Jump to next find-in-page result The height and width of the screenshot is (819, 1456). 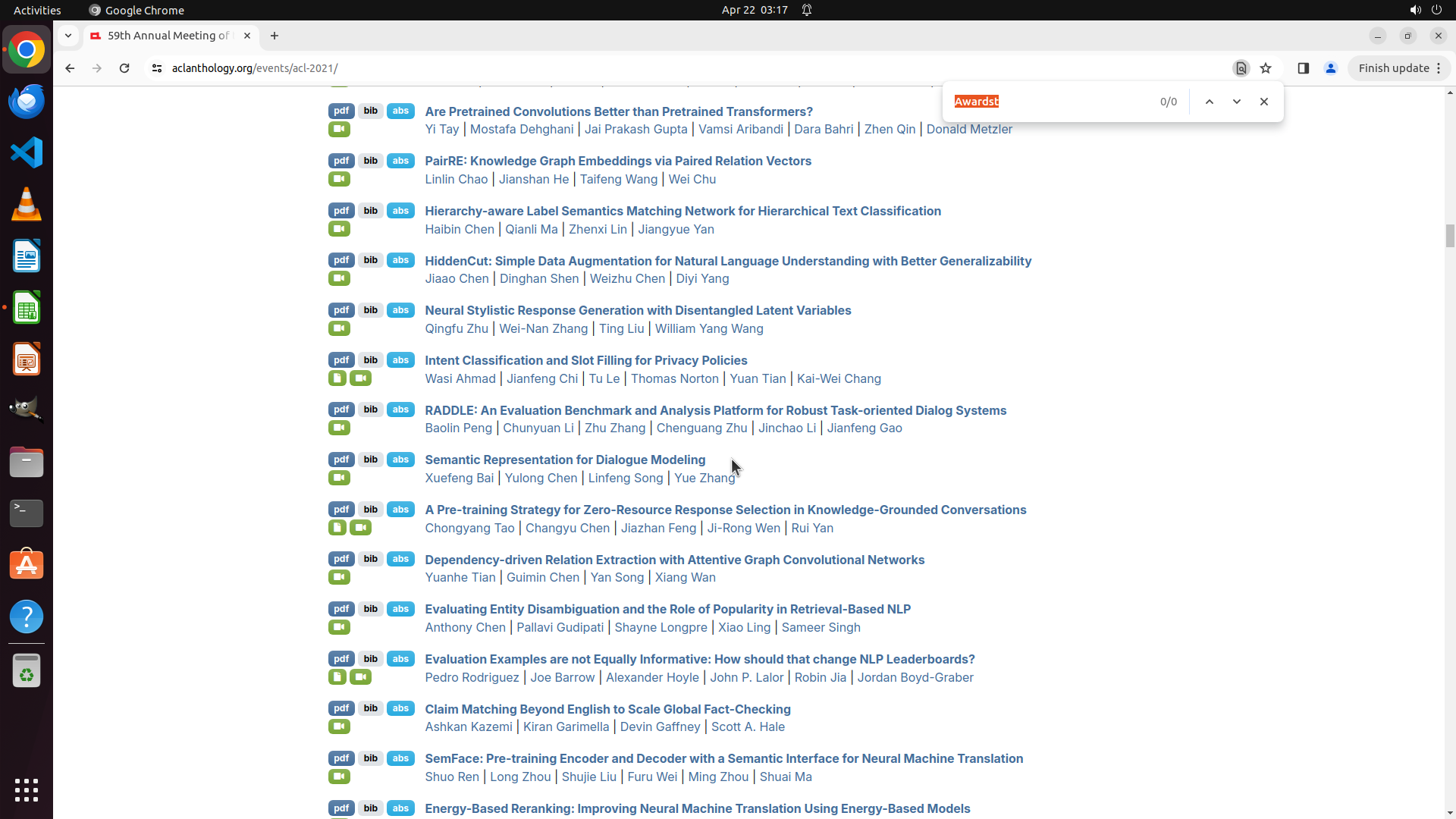click(x=1236, y=102)
